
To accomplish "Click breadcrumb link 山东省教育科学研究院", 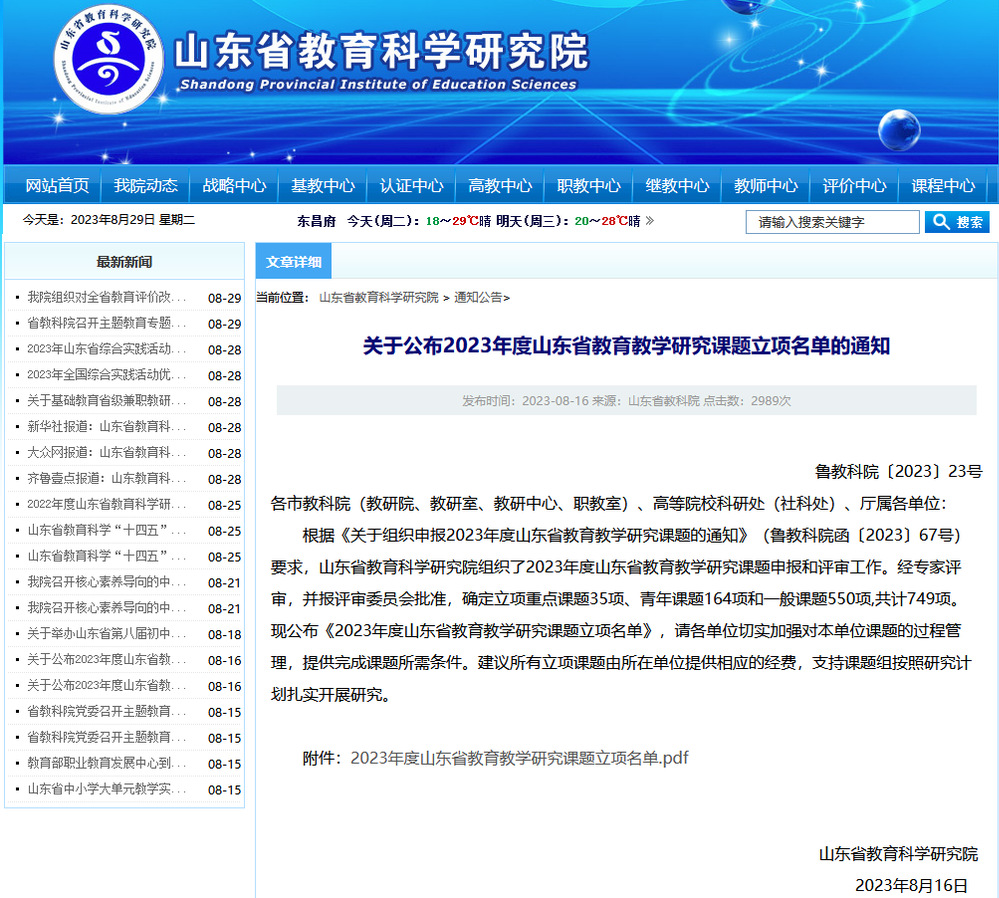I will point(378,298).
